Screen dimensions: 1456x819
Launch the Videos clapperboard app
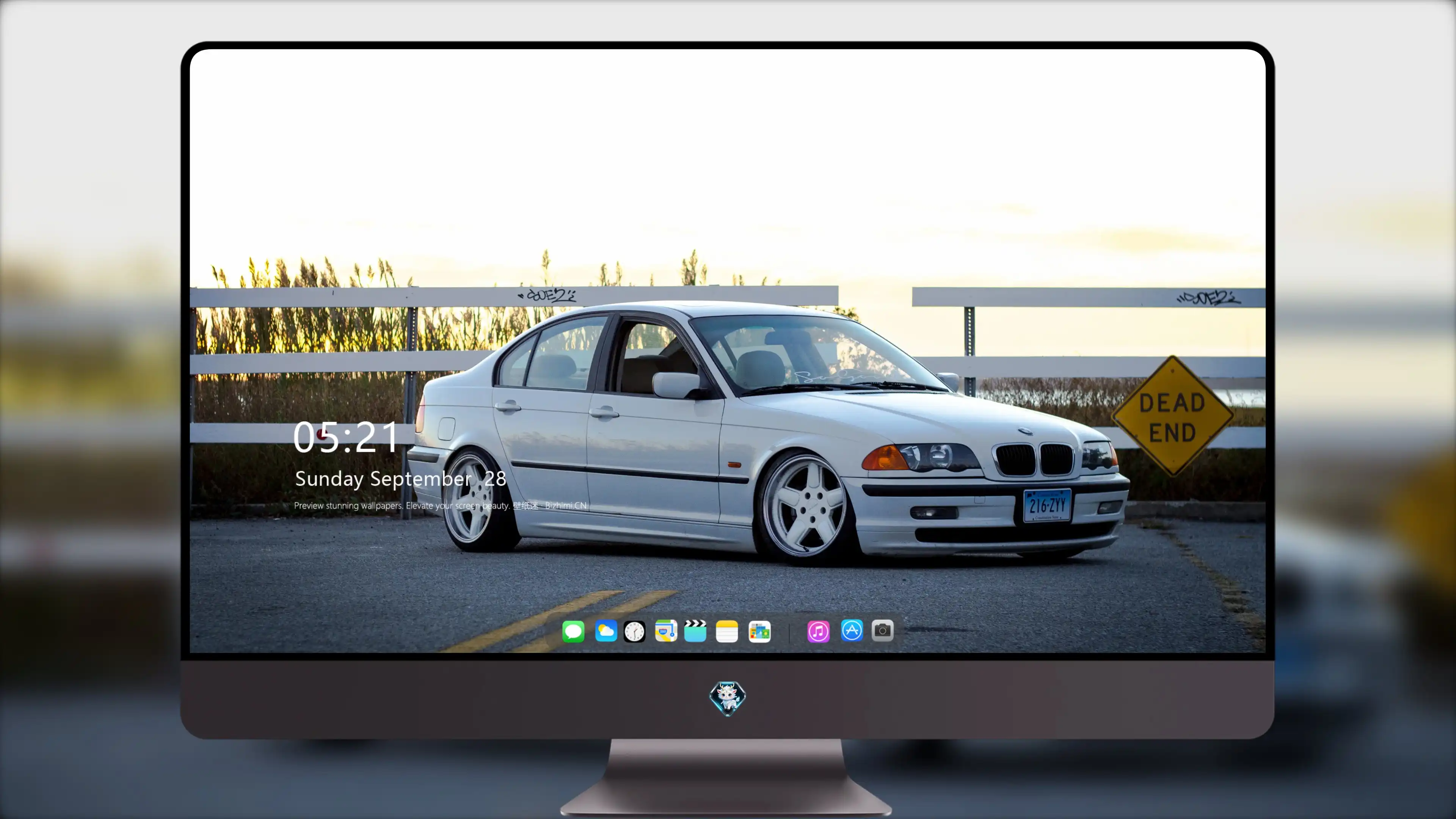695,631
